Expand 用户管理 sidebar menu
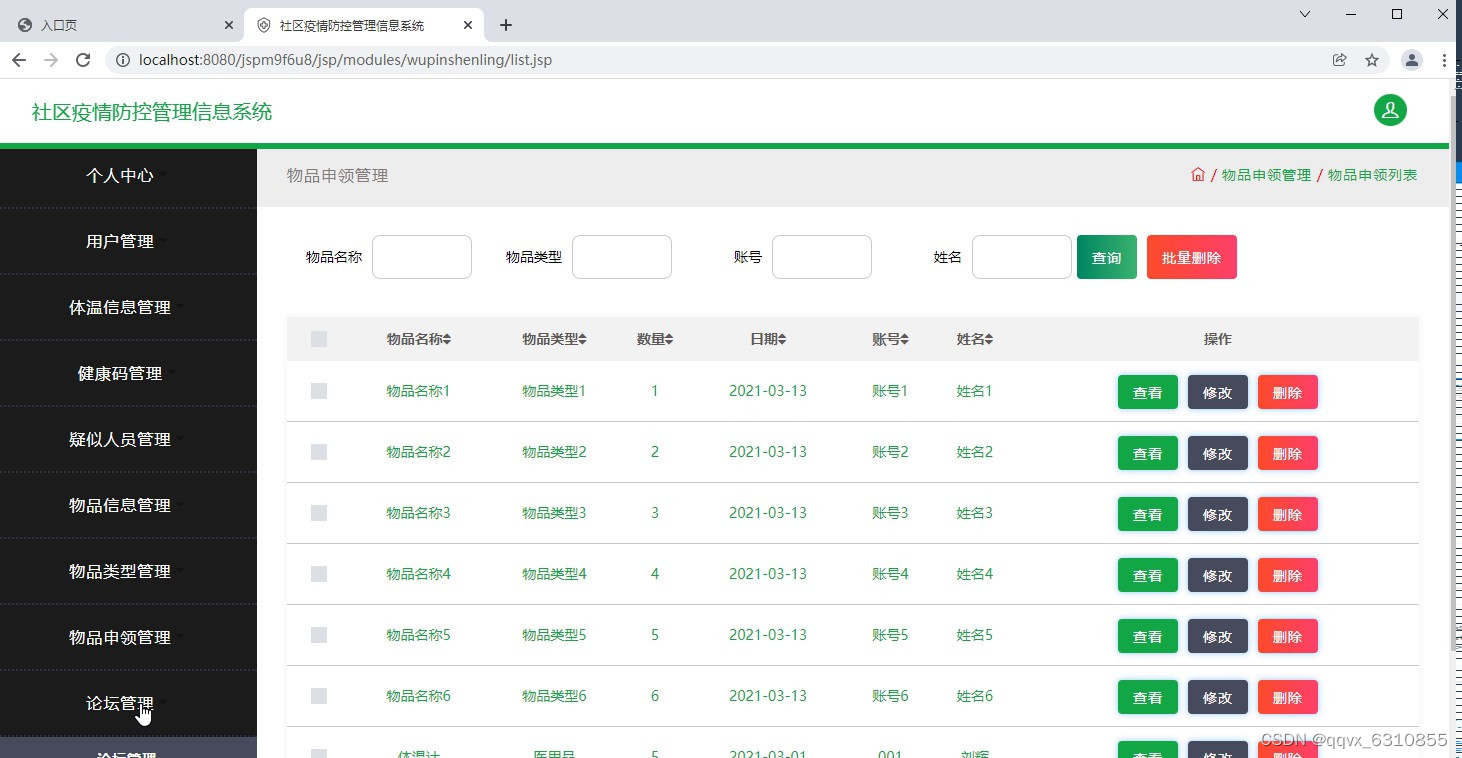This screenshot has width=1462, height=758. coord(128,241)
